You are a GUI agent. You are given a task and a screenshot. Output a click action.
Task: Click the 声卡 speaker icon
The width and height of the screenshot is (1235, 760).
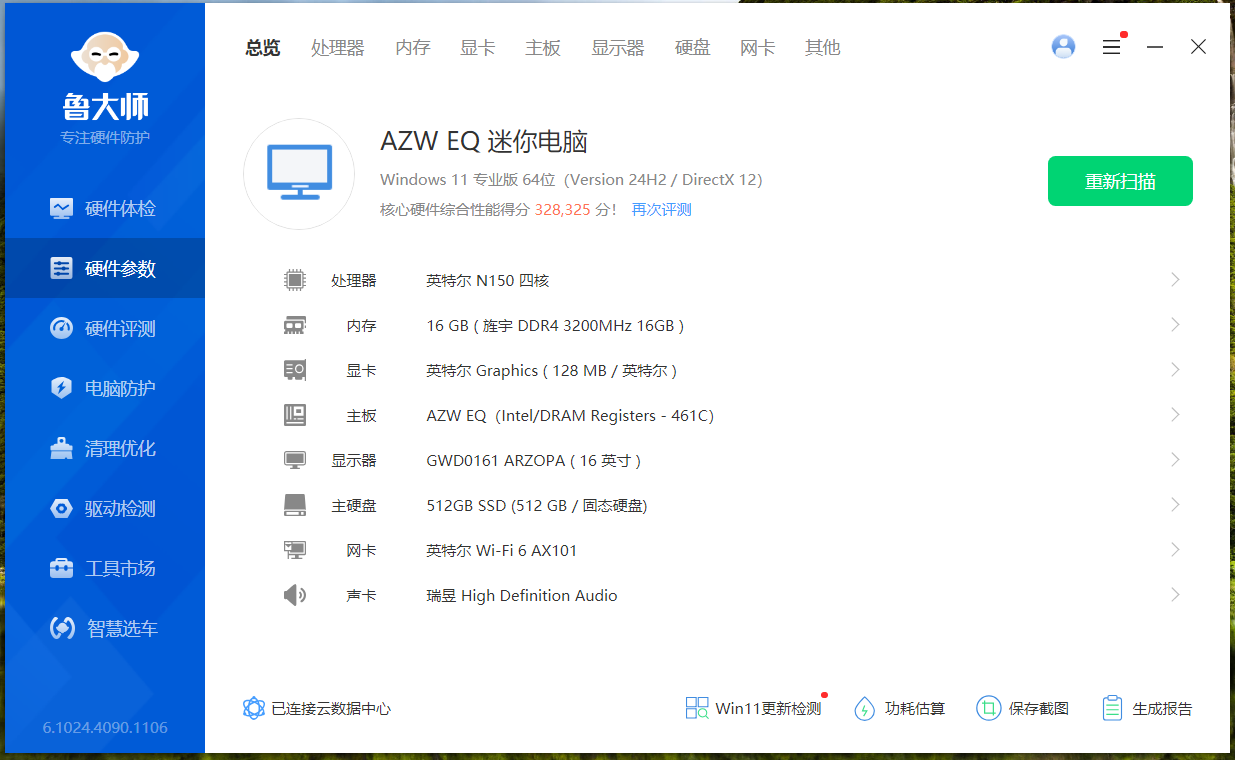pyautogui.click(x=294, y=595)
